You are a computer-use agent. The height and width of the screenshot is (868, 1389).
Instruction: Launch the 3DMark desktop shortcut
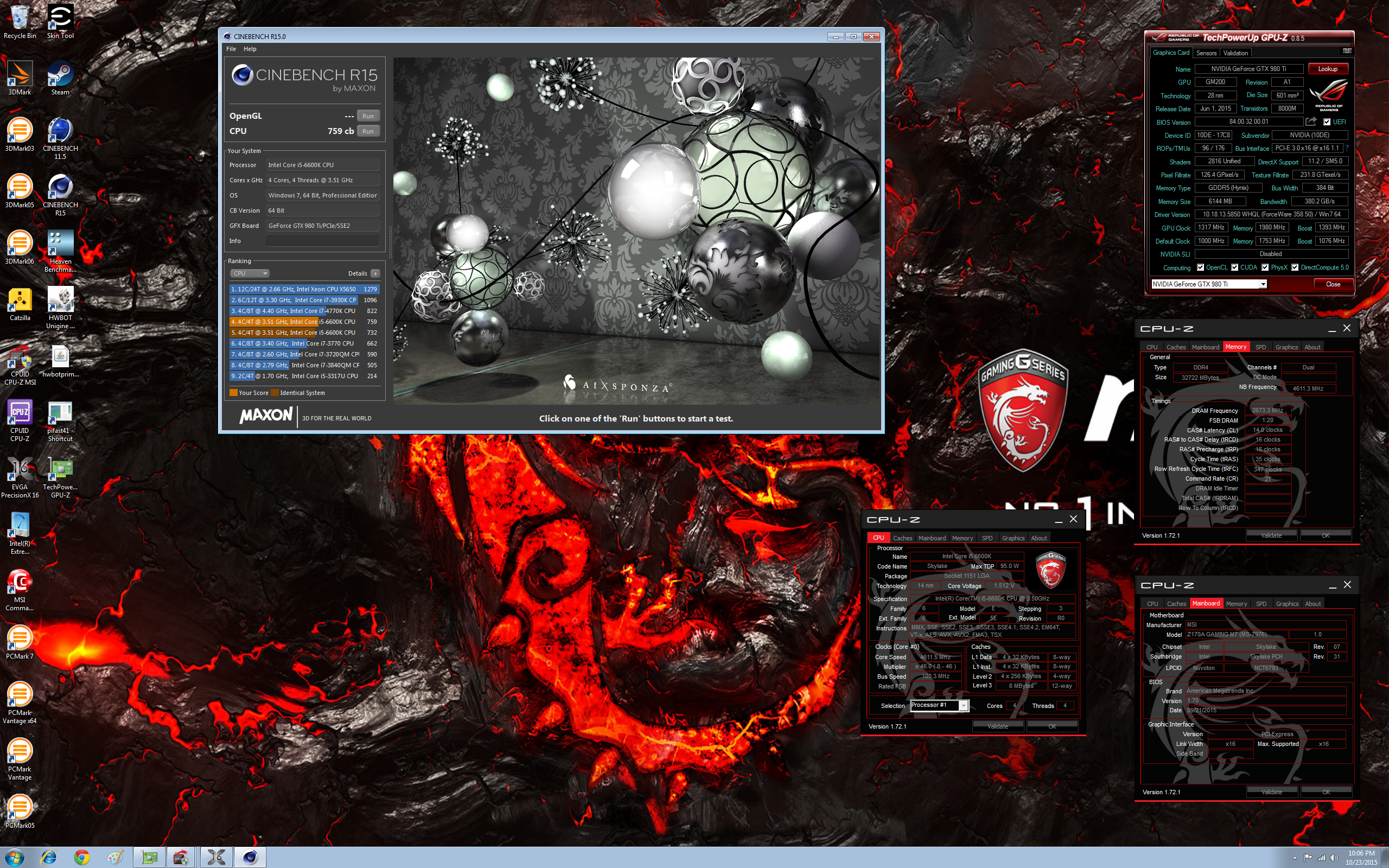20,78
